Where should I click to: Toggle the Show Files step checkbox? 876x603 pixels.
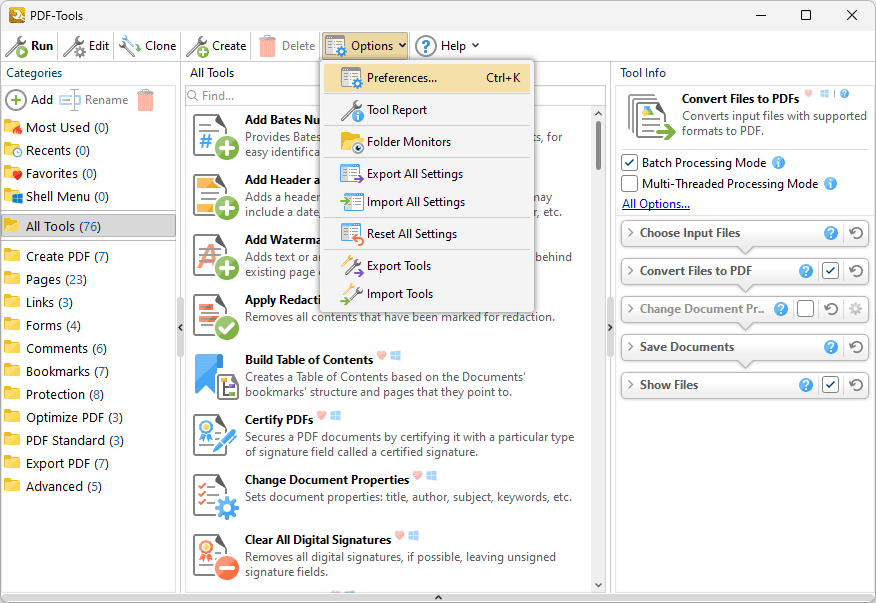pyautogui.click(x=831, y=385)
